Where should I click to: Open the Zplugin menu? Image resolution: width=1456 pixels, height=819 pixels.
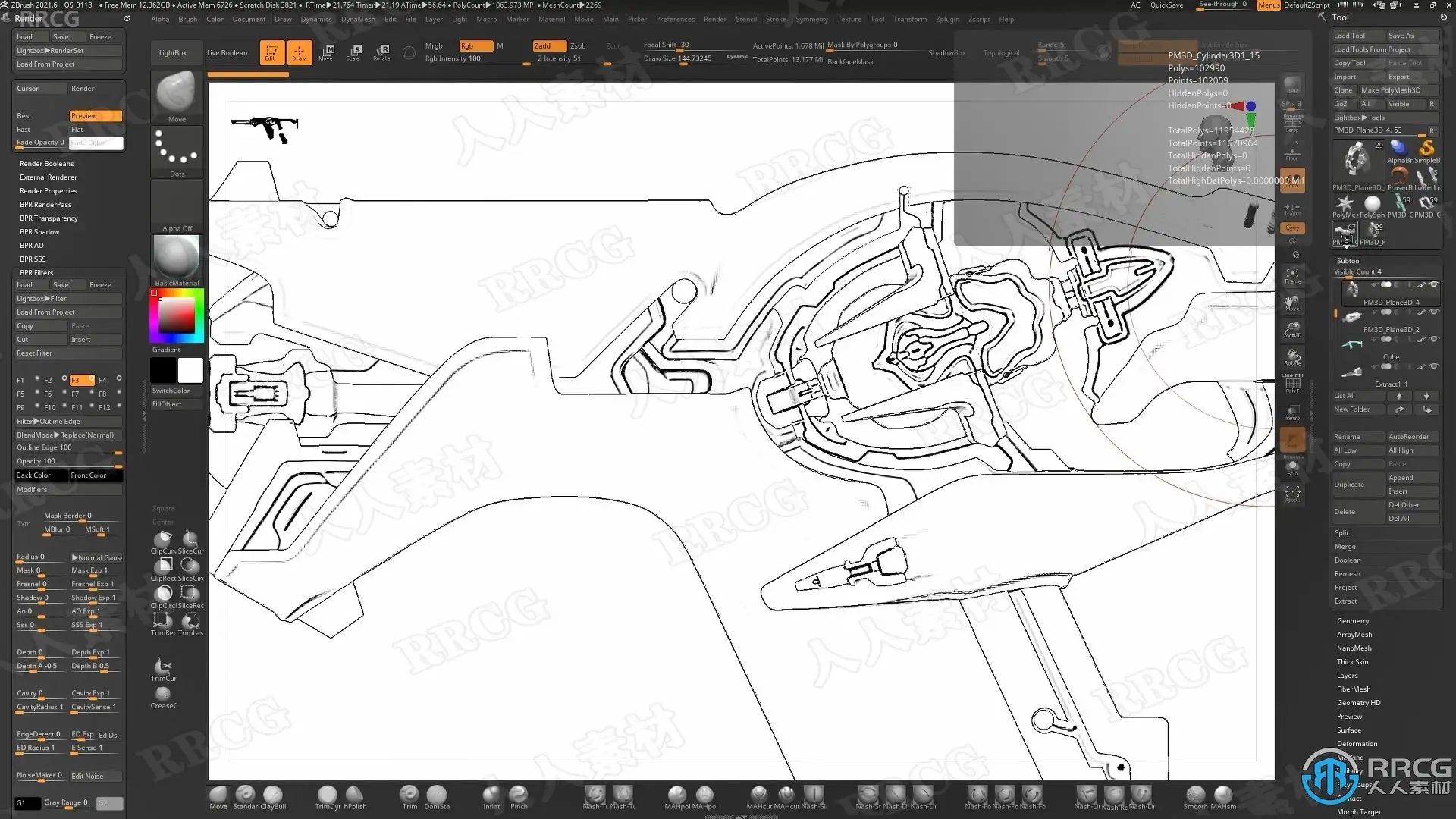click(x=947, y=19)
